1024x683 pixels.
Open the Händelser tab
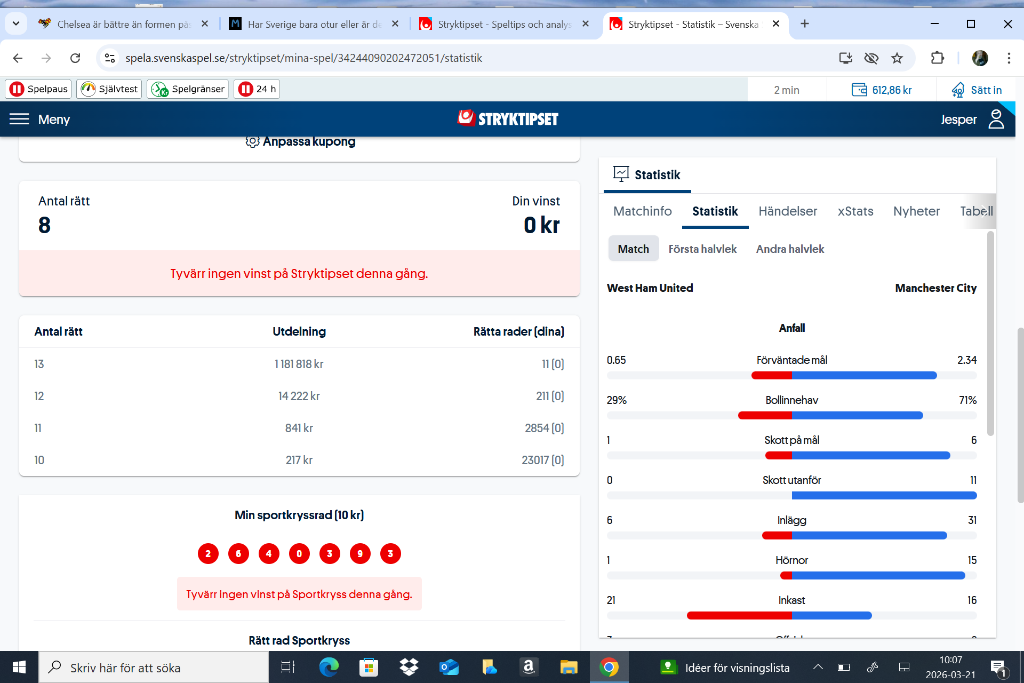point(787,211)
